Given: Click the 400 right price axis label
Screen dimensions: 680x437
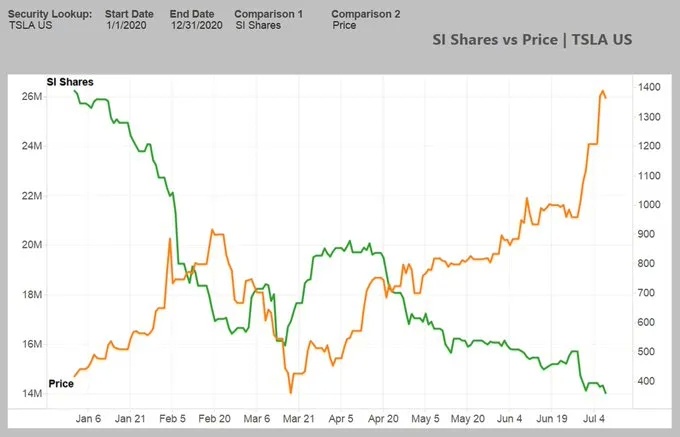Looking at the screenshot, I should (646, 381).
